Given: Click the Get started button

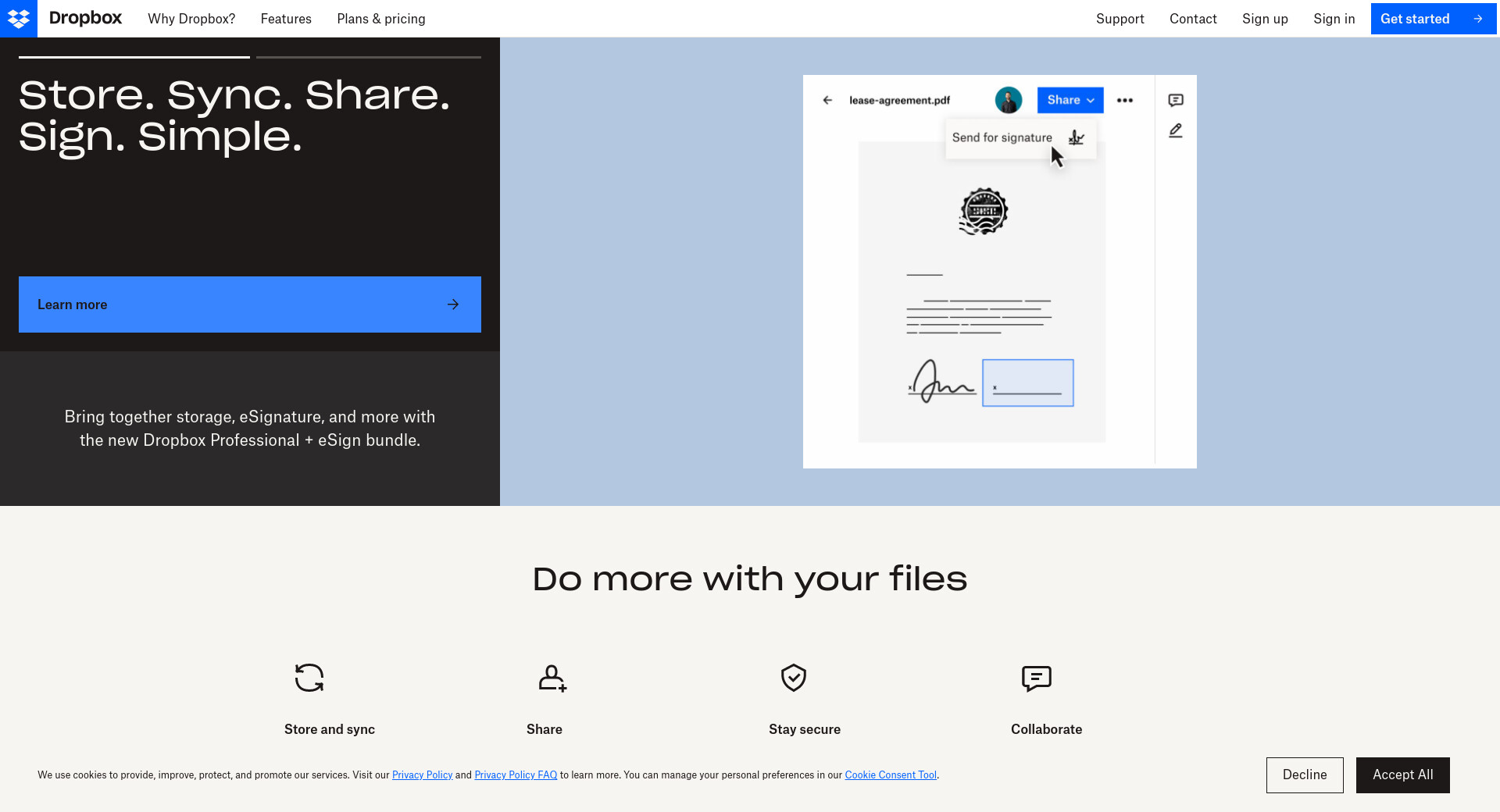Looking at the screenshot, I should pyautogui.click(x=1434, y=19).
